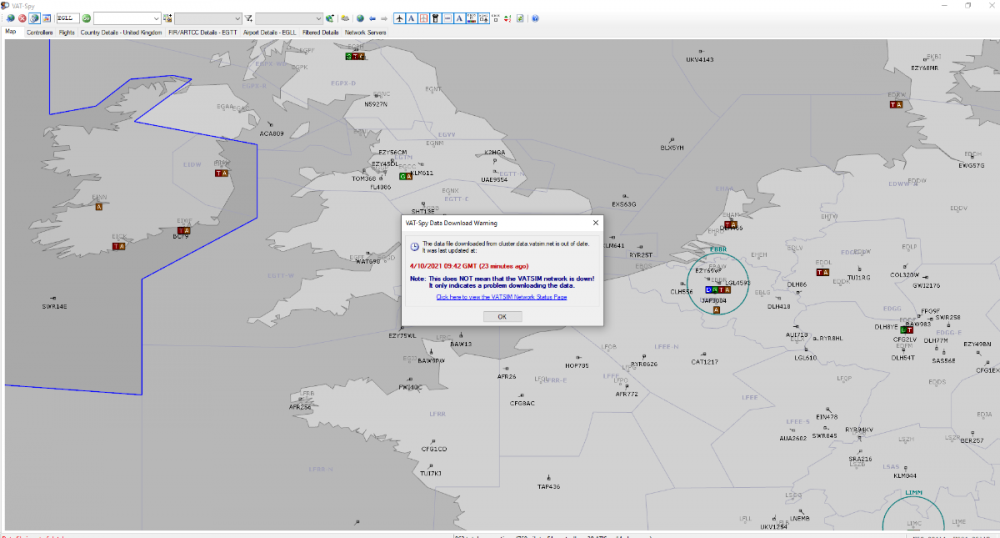Image resolution: width=1000 pixels, height=538 pixels.
Task: Toggle the A label button after the line toggle
Action: point(459,18)
